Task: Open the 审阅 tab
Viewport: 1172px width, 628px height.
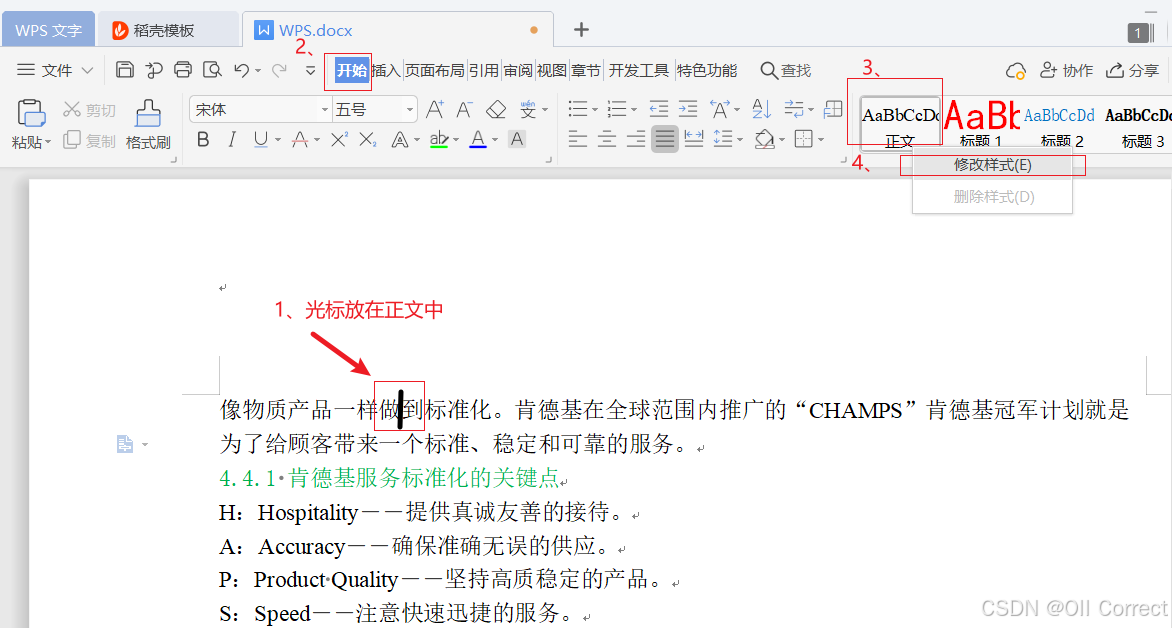Action: coord(518,70)
